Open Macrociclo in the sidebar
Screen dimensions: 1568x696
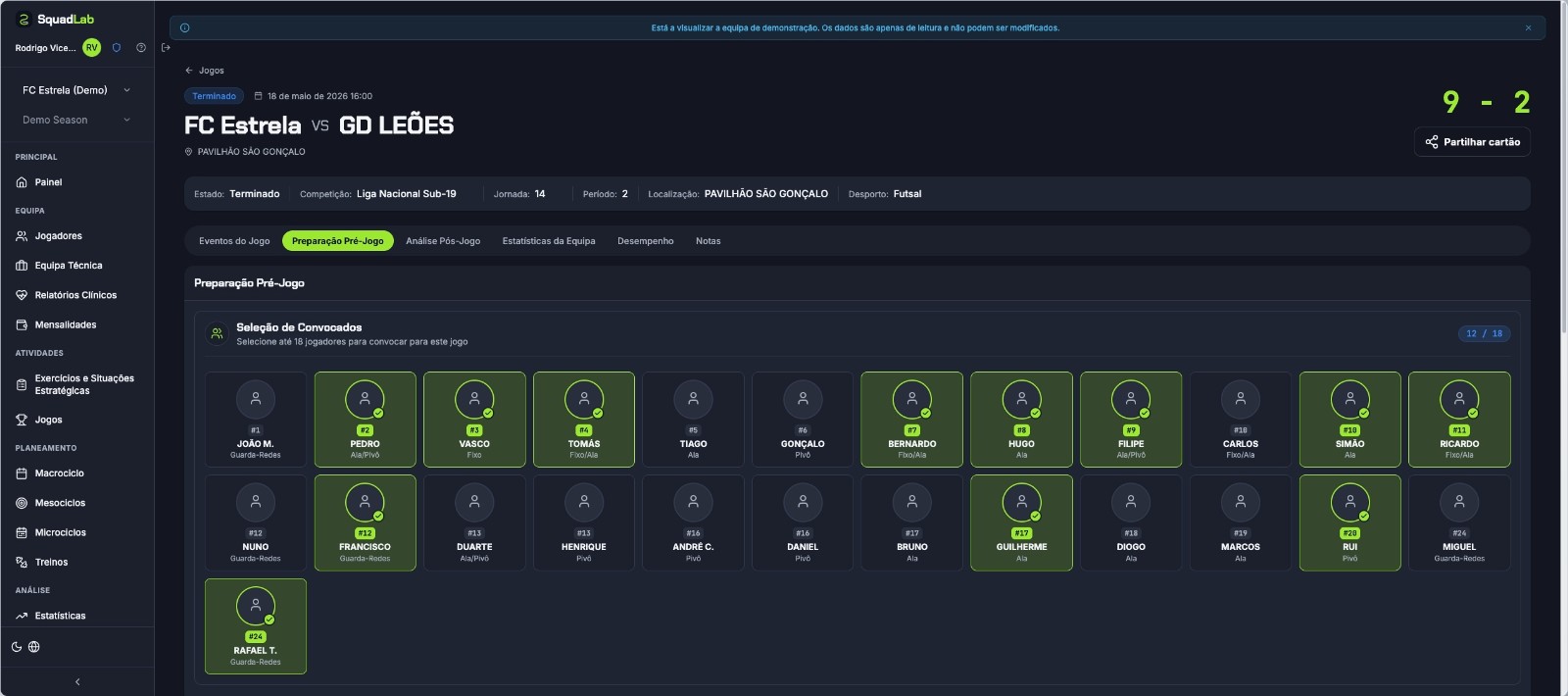pyautogui.click(x=76, y=473)
